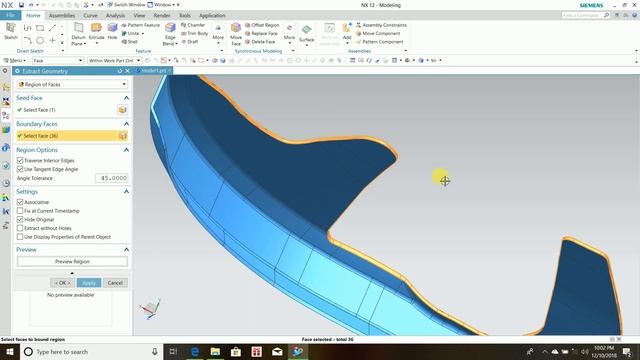
Task: Switch to the Curve tab
Action: pyautogui.click(x=90, y=16)
